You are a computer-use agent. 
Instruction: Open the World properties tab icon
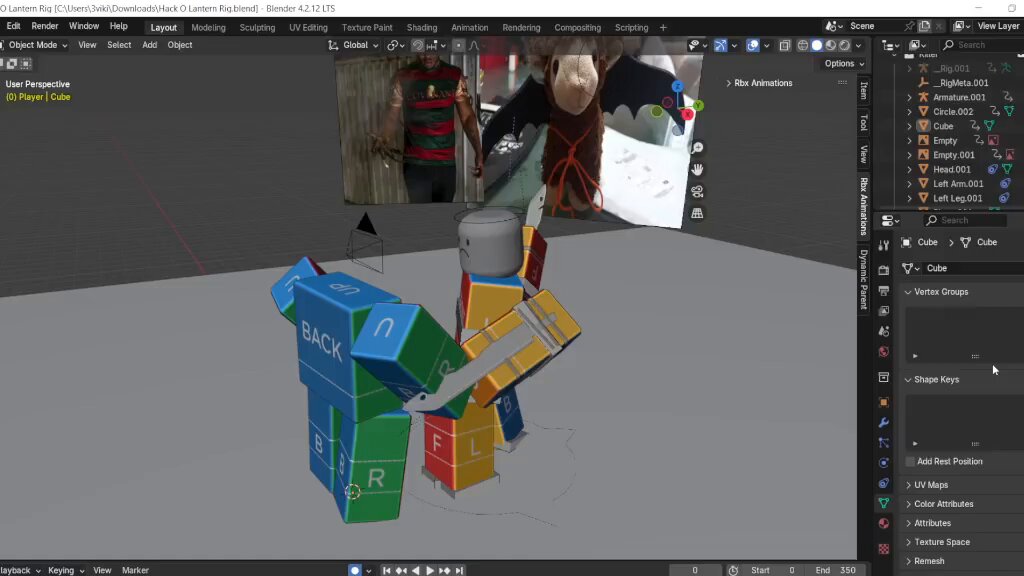point(884,352)
